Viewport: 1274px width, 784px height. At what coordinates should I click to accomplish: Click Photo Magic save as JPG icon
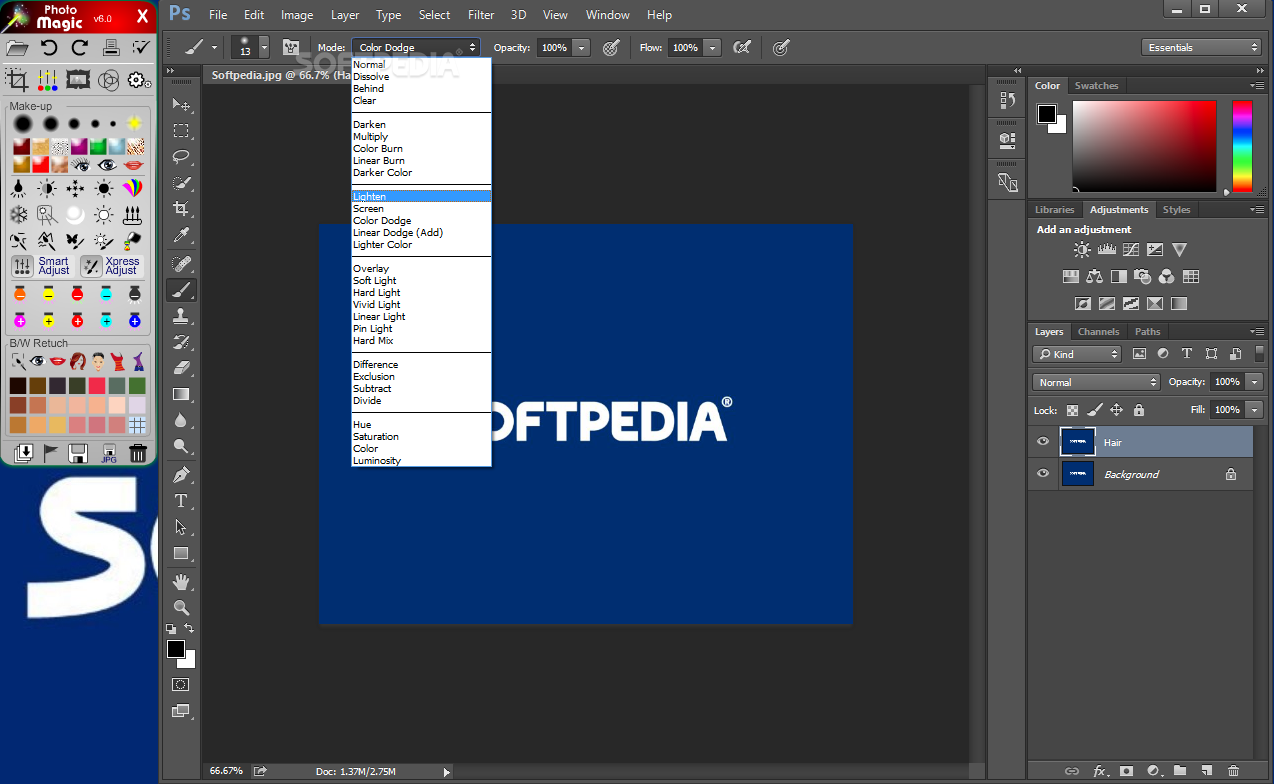(109, 453)
